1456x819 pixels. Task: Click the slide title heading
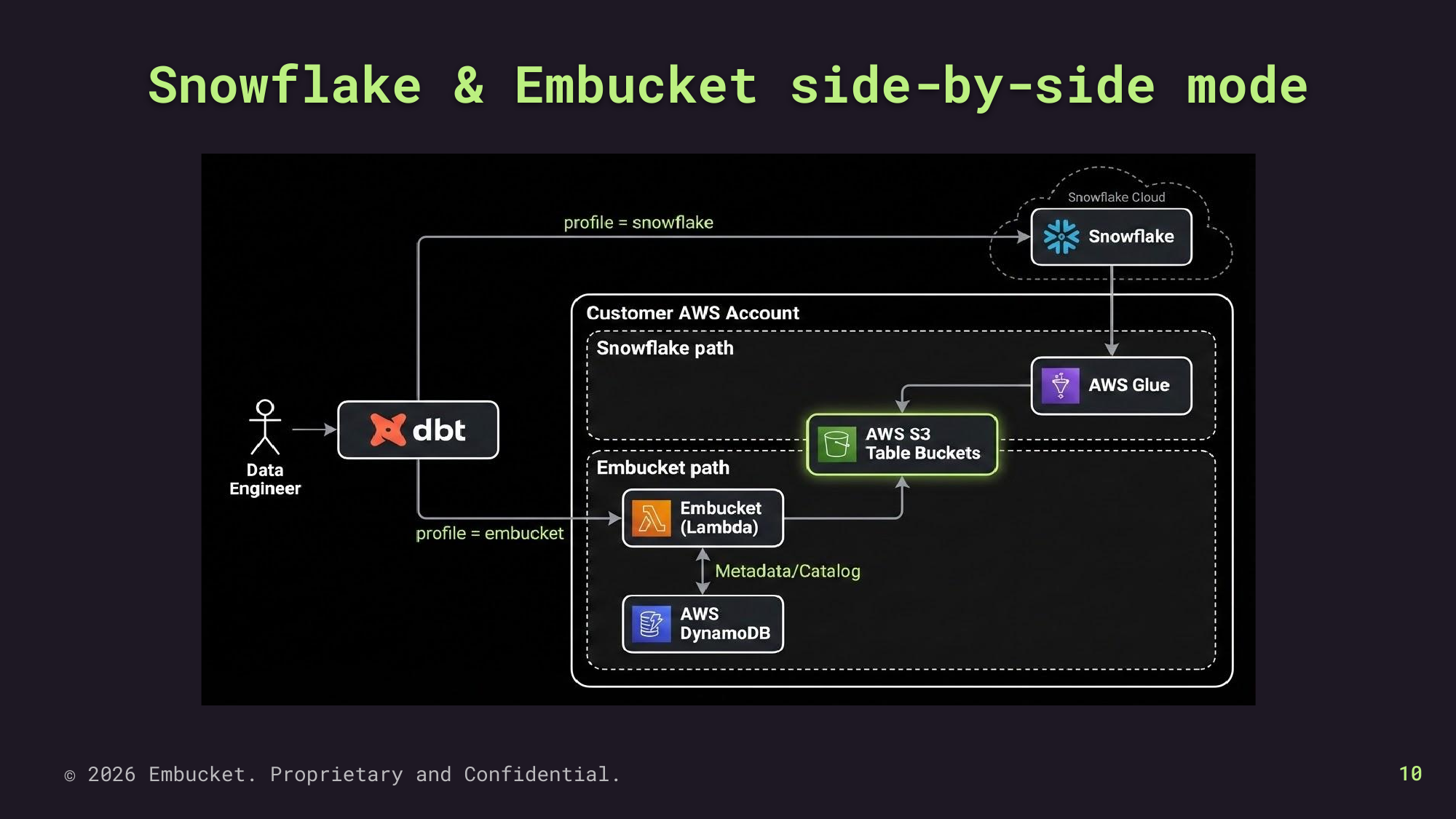click(x=728, y=86)
